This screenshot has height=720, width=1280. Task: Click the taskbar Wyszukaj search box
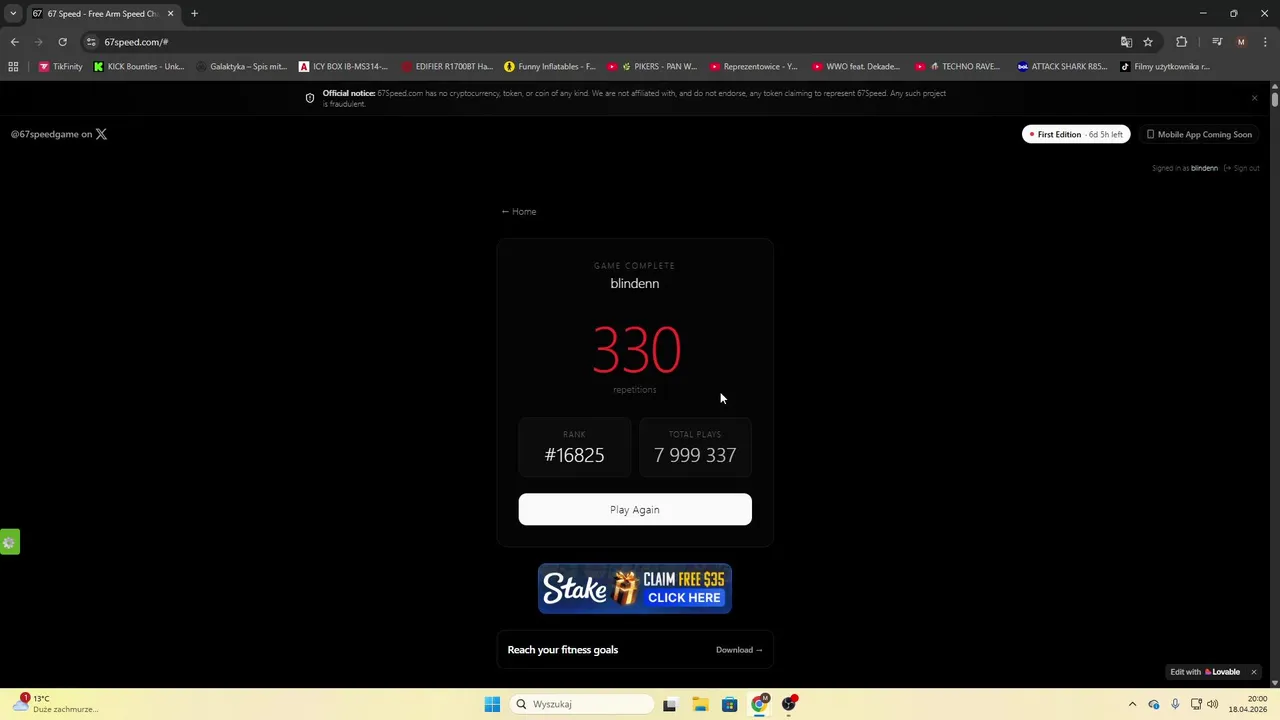[583, 704]
